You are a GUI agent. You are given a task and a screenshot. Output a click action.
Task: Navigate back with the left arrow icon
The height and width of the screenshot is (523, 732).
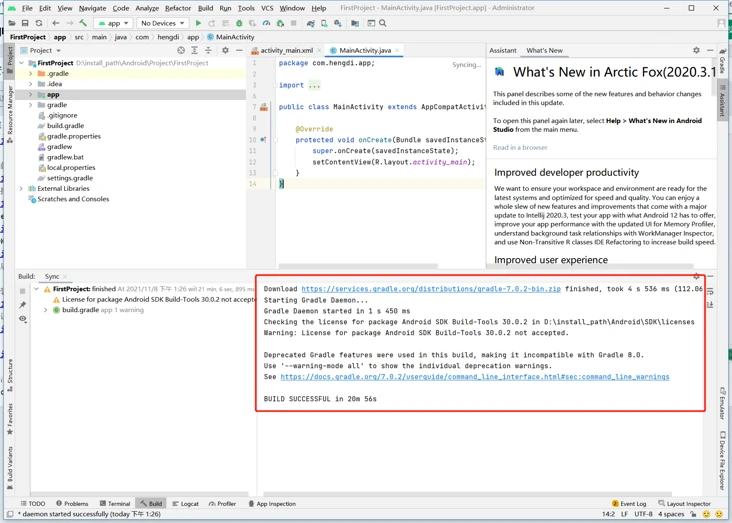(56, 23)
